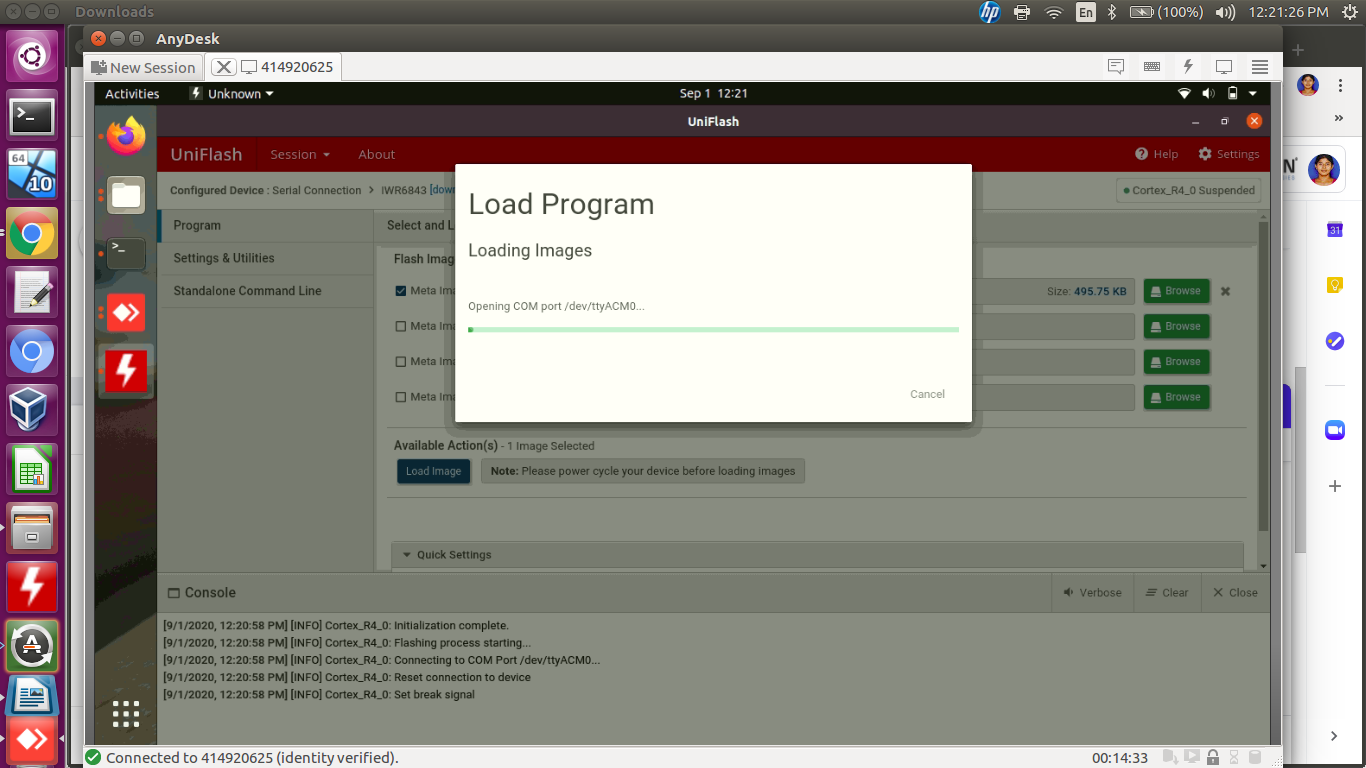The image size is (1366, 768).
Task: Click the hourglass icon in AnyDesk status bar
Action: (x=1234, y=757)
